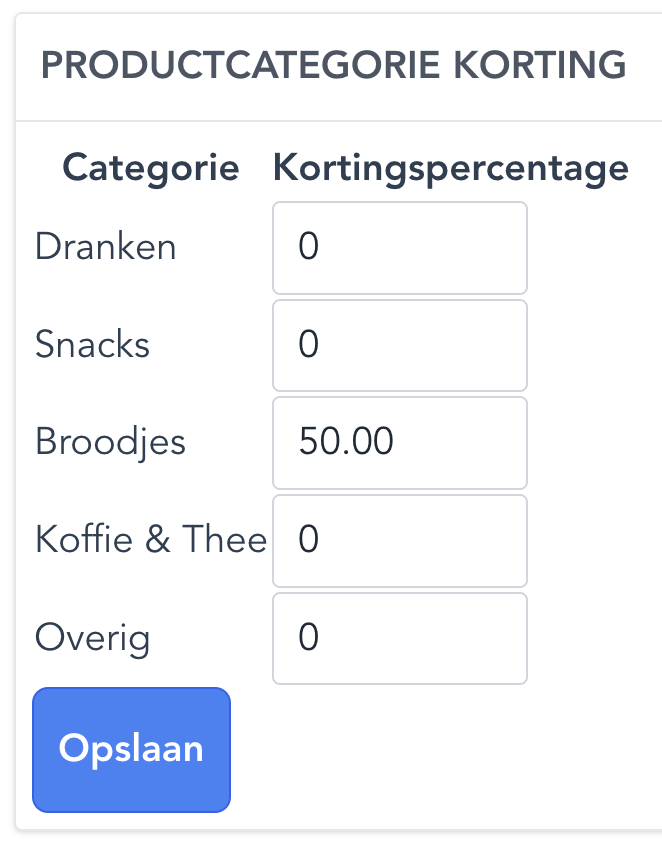Select the Broodjes category label
The image size is (662, 844).
pos(110,442)
